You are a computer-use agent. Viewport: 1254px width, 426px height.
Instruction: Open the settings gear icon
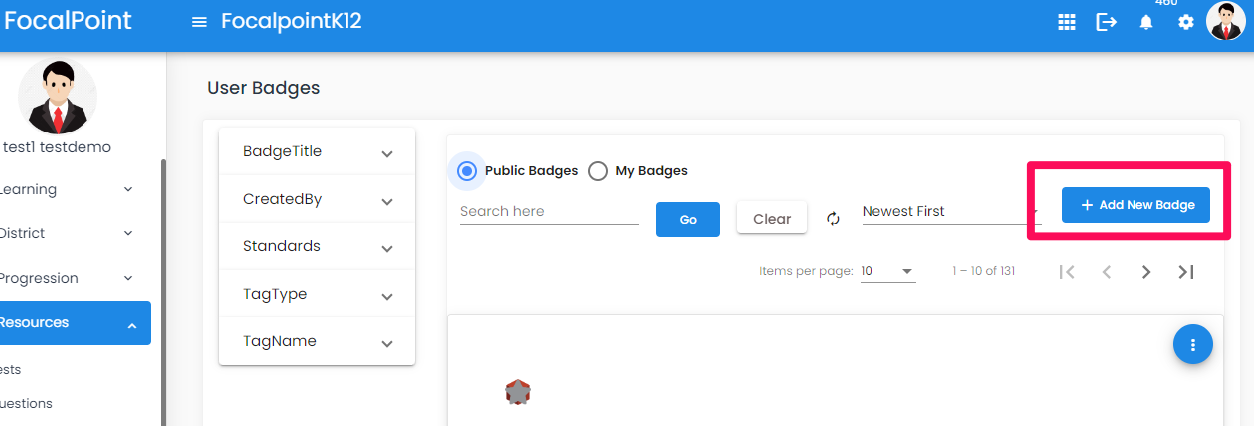[x=1186, y=22]
